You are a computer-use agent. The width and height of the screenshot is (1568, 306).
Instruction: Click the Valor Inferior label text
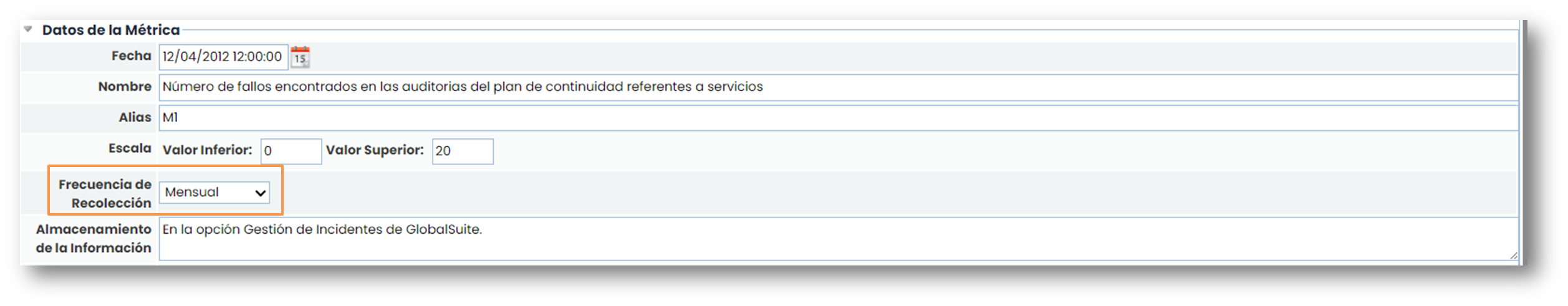point(207,150)
